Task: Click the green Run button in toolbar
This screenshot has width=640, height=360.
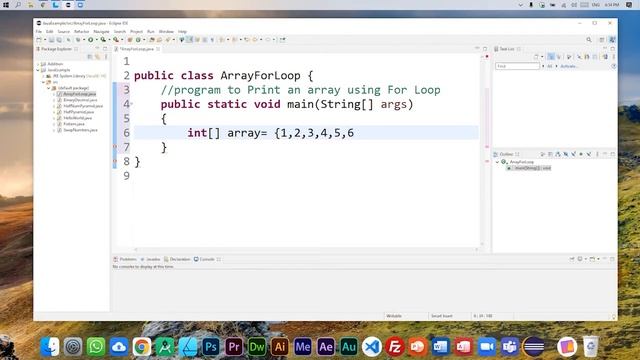Action: (x=91, y=40)
